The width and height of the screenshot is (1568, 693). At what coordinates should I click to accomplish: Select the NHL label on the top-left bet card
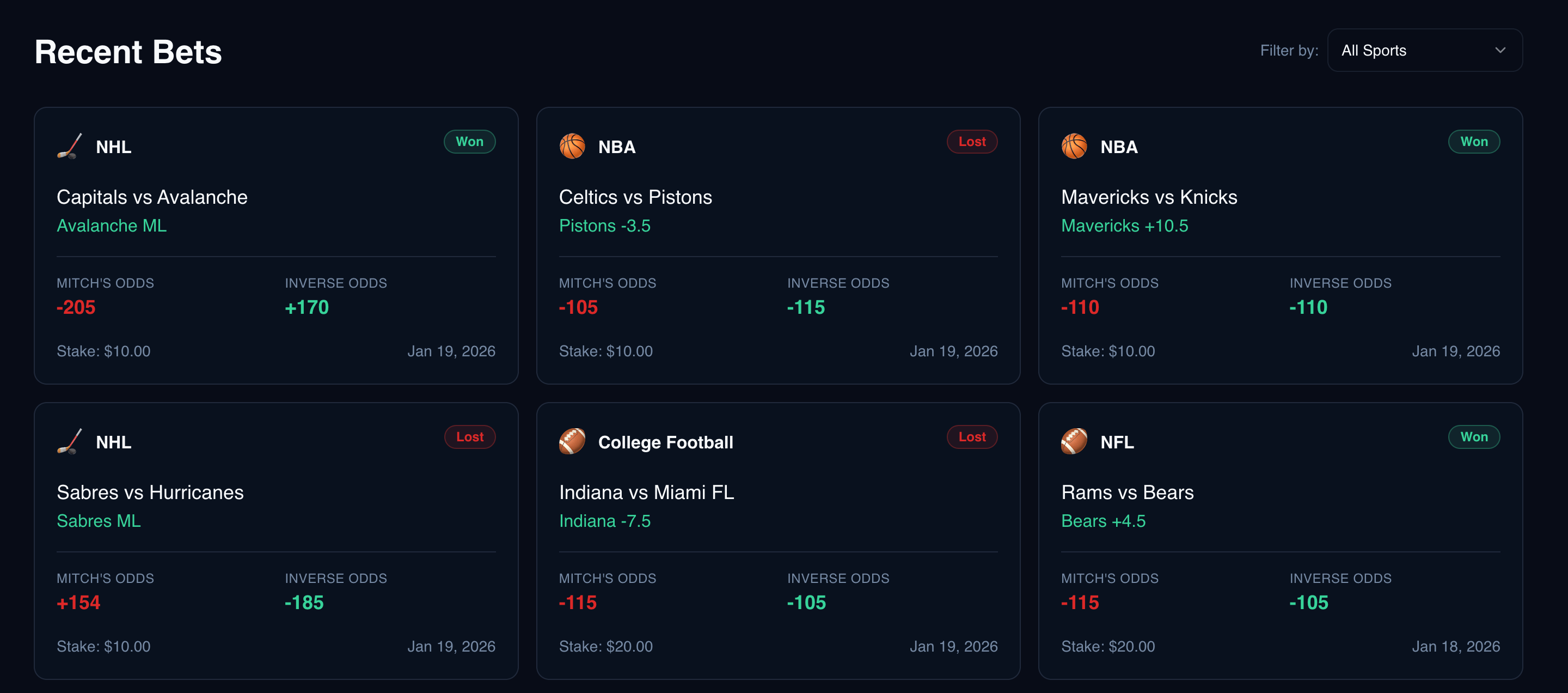coord(113,146)
